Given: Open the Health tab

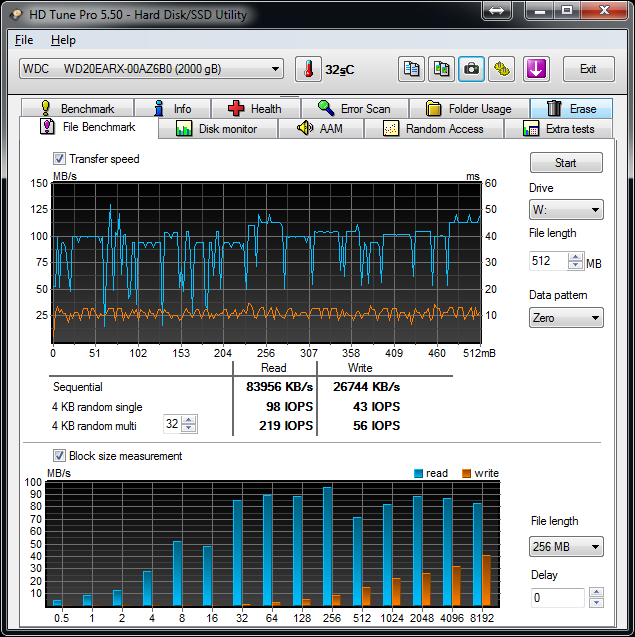Looking at the screenshot, I should [x=254, y=109].
